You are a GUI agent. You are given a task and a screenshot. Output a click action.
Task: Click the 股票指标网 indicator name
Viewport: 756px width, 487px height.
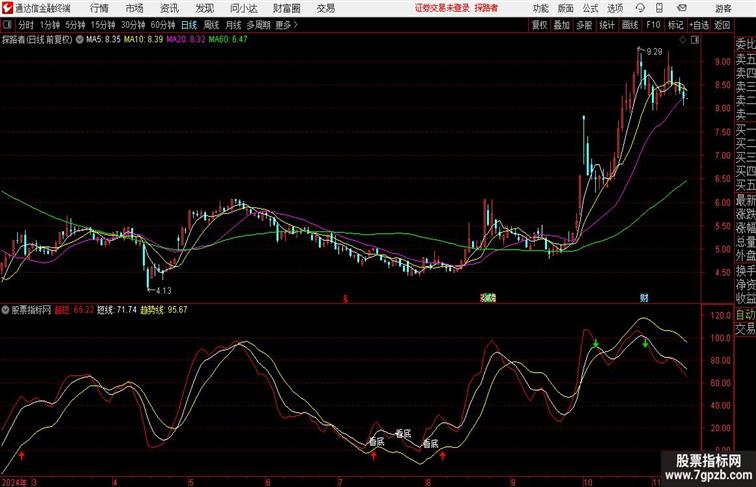[x=31, y=310]
